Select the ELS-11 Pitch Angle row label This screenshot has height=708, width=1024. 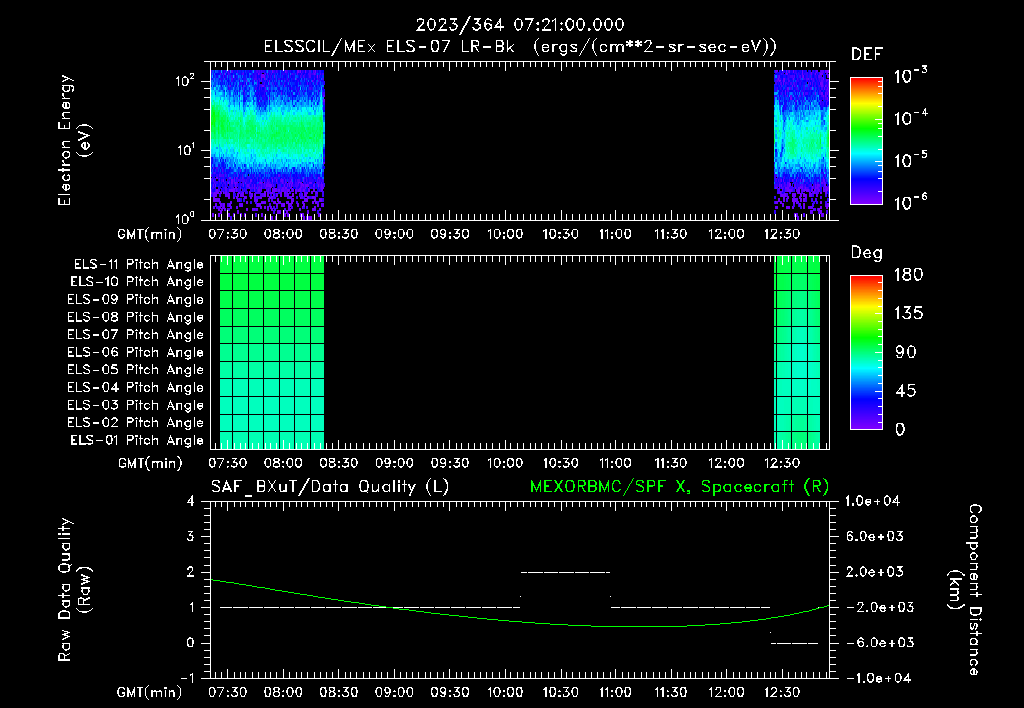click(x=138, y=265)
